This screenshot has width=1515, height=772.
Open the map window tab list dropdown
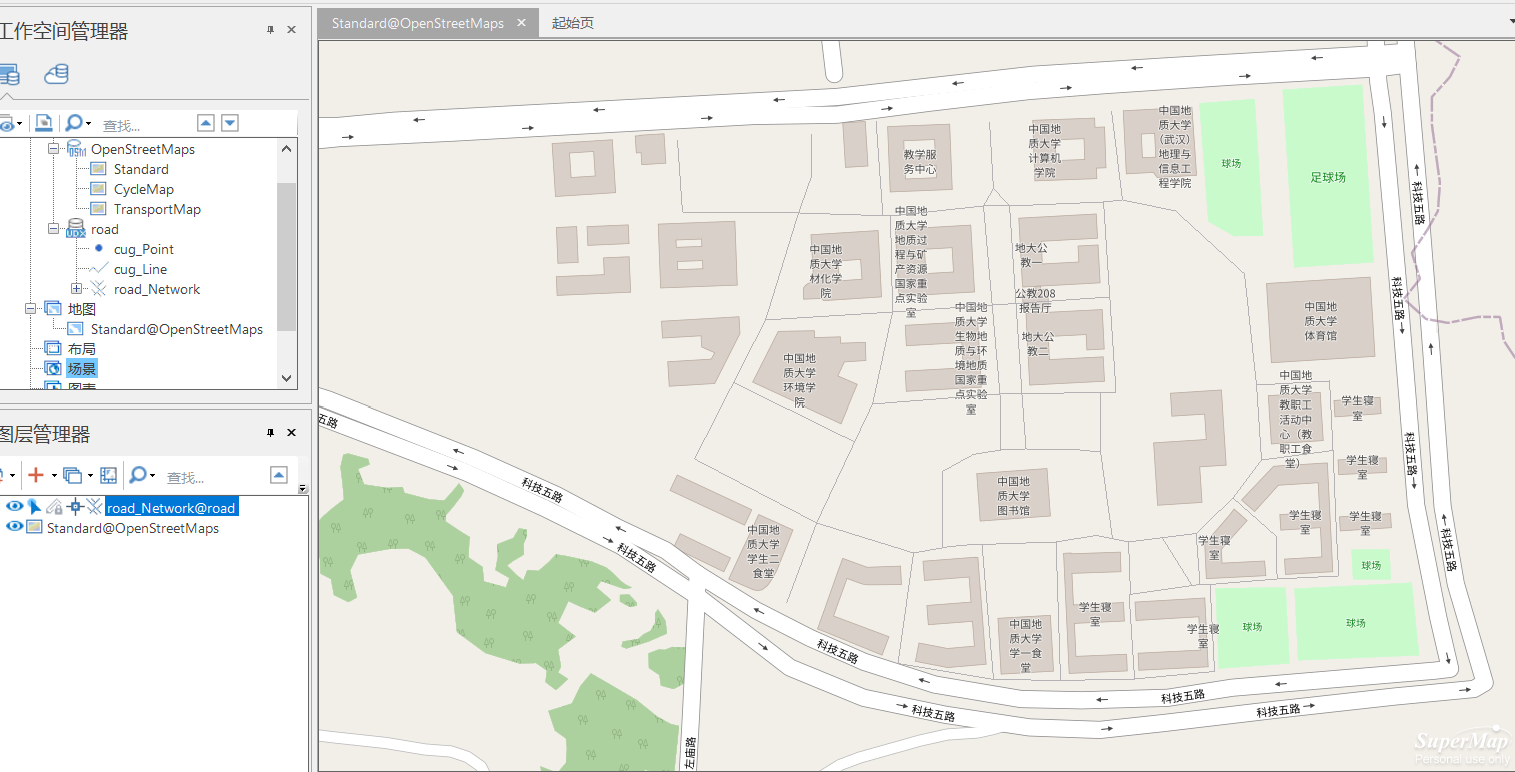1510,20
